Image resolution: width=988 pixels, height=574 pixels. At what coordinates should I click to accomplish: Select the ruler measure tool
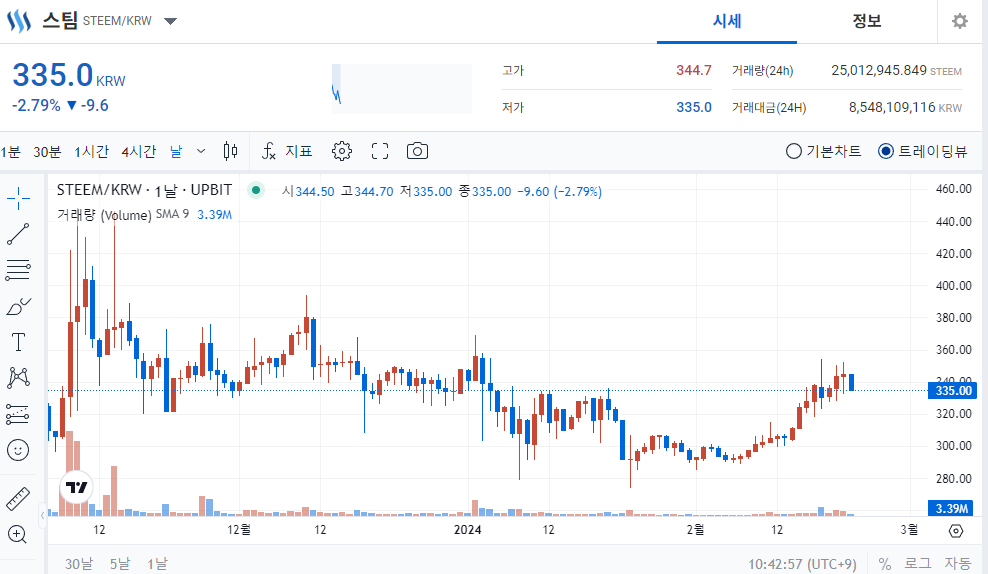tap(18, 498)
